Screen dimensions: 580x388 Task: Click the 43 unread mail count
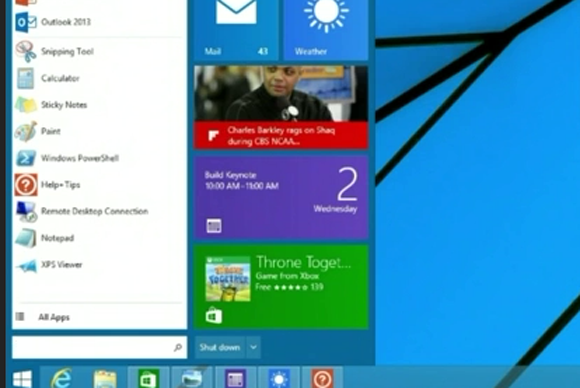point(263,51)
